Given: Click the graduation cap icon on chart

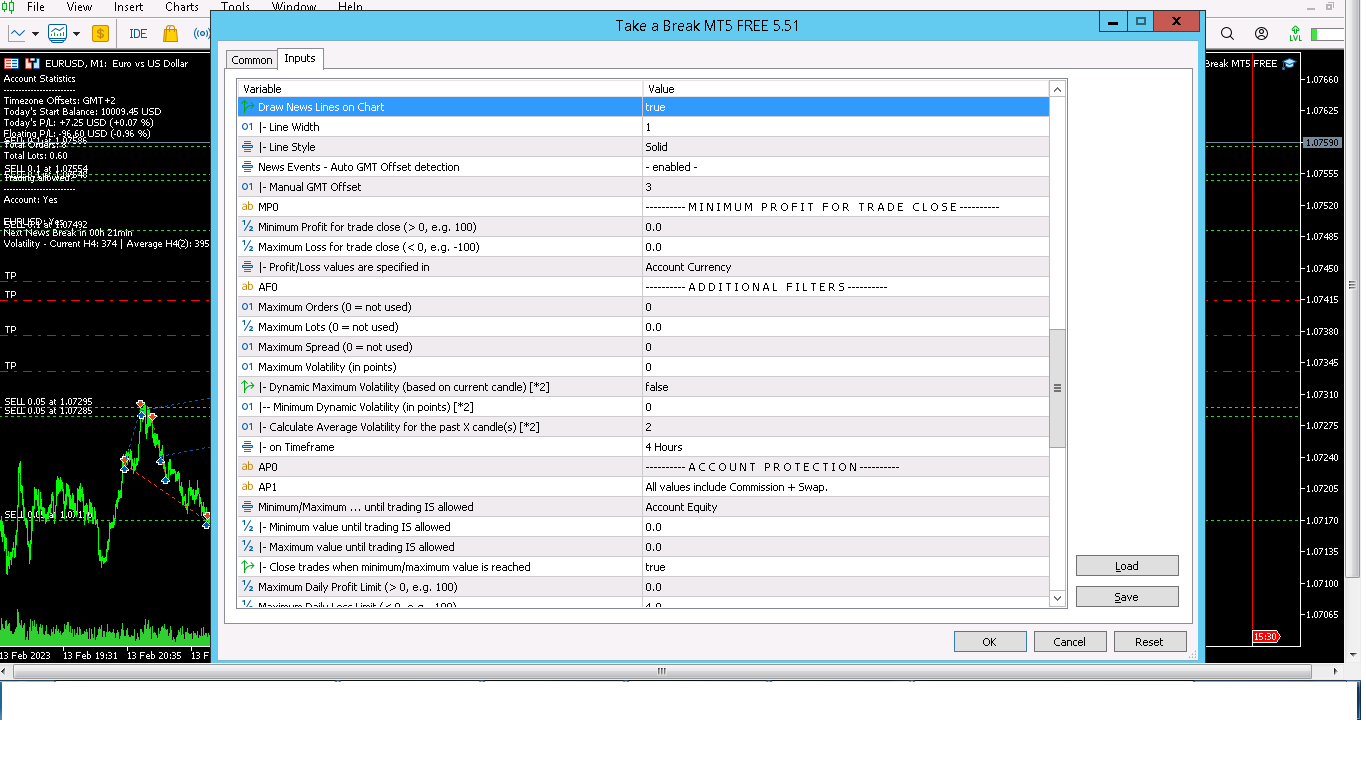Looking at the screenshot, I should coord(1289,63).
